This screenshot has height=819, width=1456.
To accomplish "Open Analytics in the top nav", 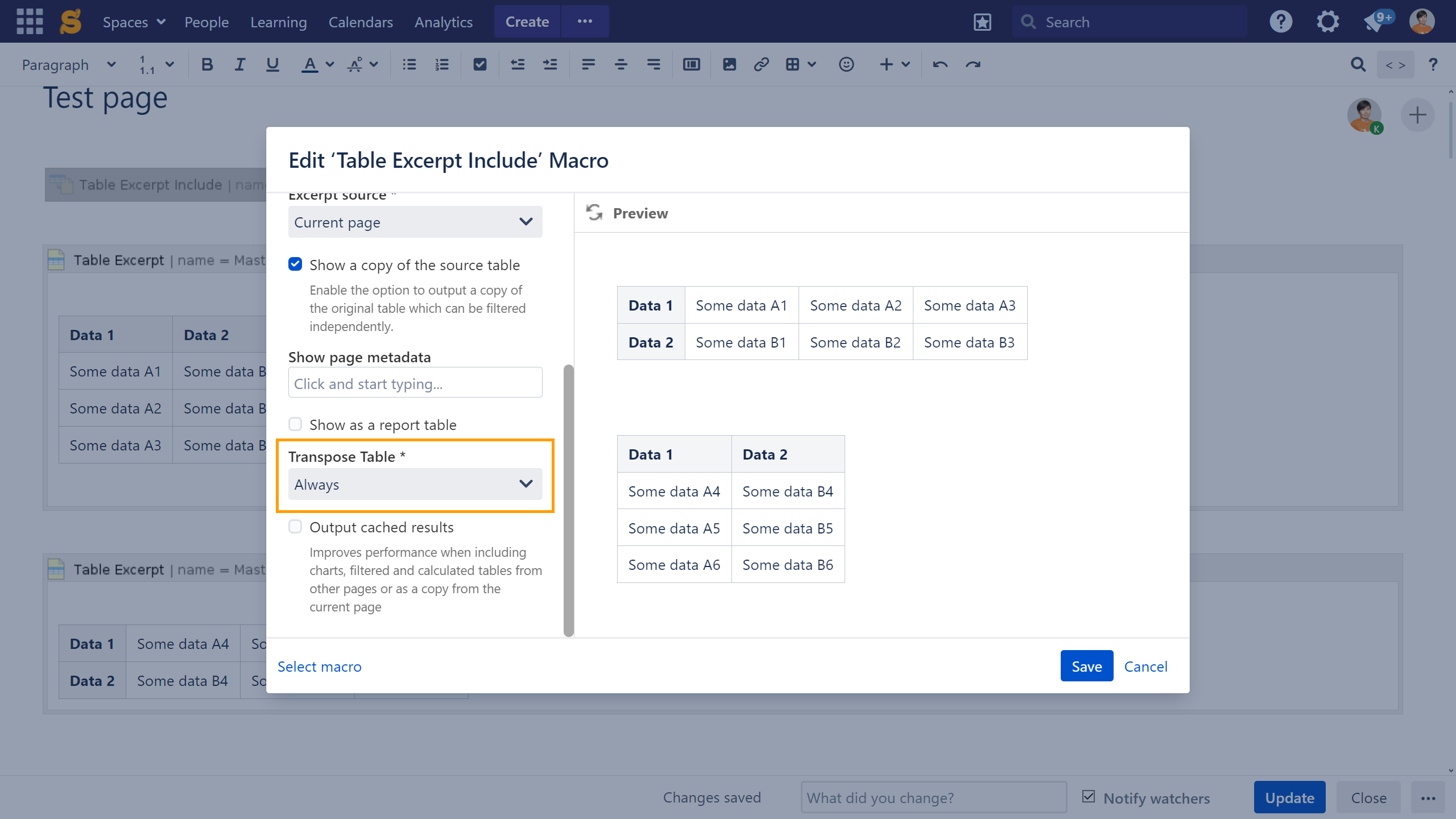I will coord(444,22).
